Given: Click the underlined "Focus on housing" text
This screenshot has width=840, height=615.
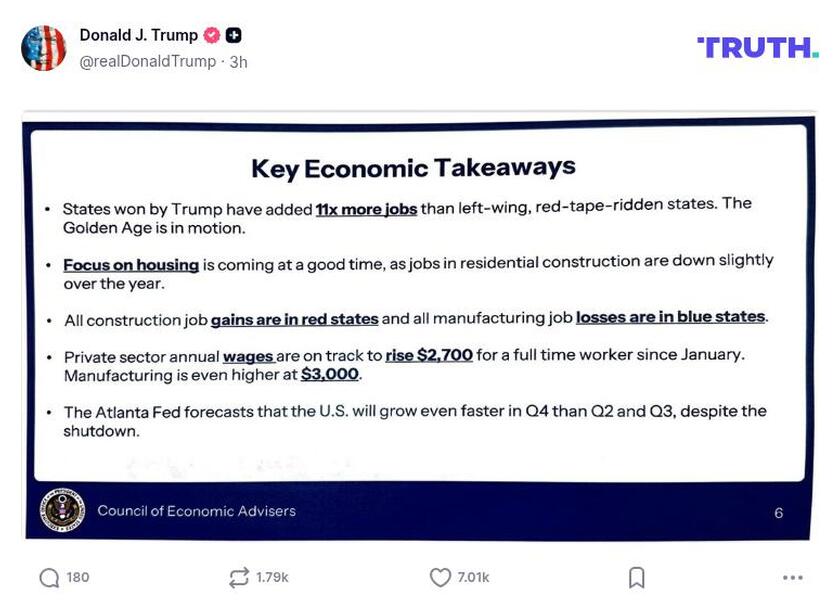Looking at the screenshot, I should click(131, 265).
